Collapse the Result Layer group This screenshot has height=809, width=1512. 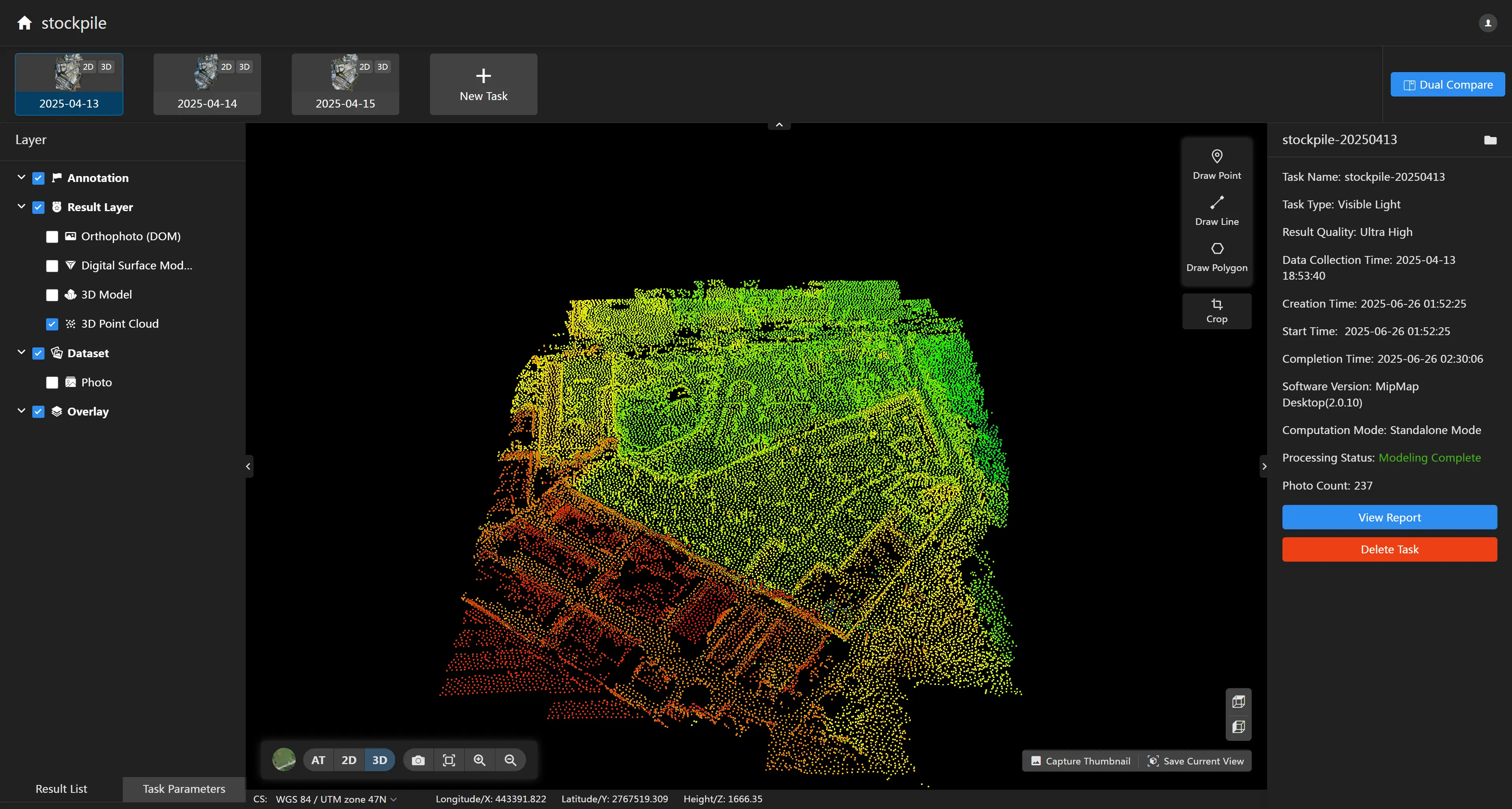(22, 207)
